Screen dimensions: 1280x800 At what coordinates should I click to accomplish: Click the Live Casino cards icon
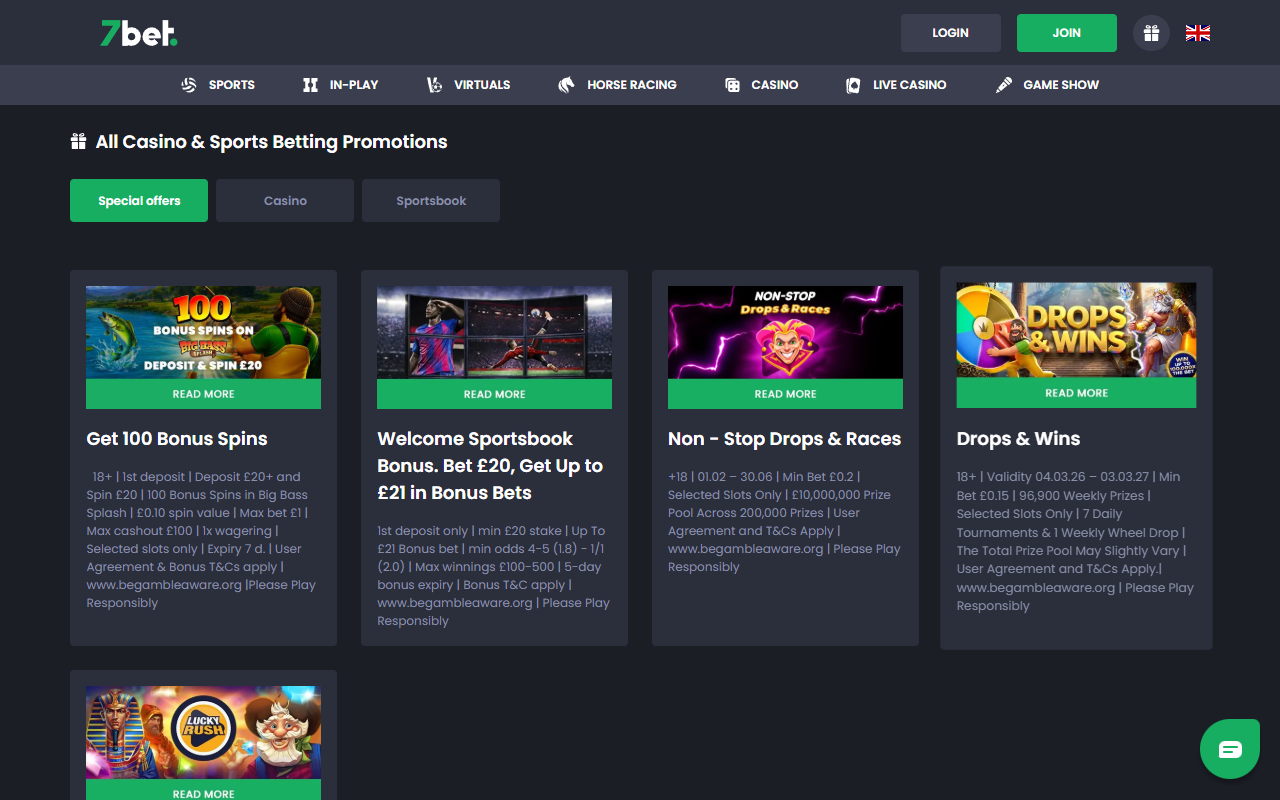853,85
